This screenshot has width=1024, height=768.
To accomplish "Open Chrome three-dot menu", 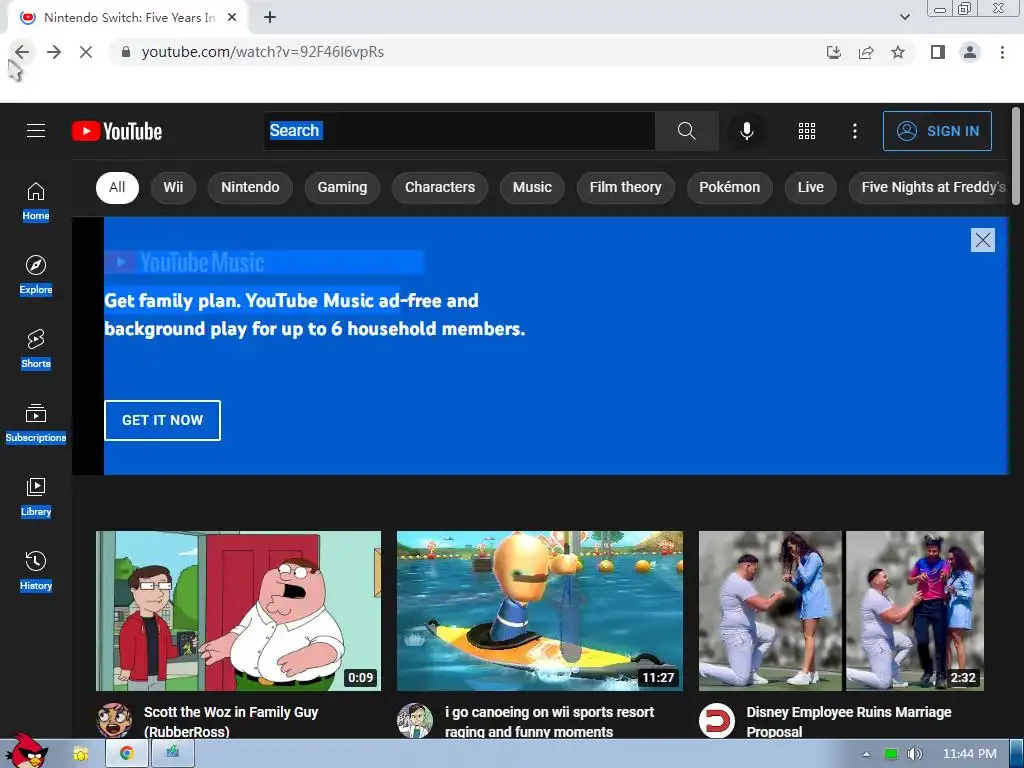I will coord(1002,52).
